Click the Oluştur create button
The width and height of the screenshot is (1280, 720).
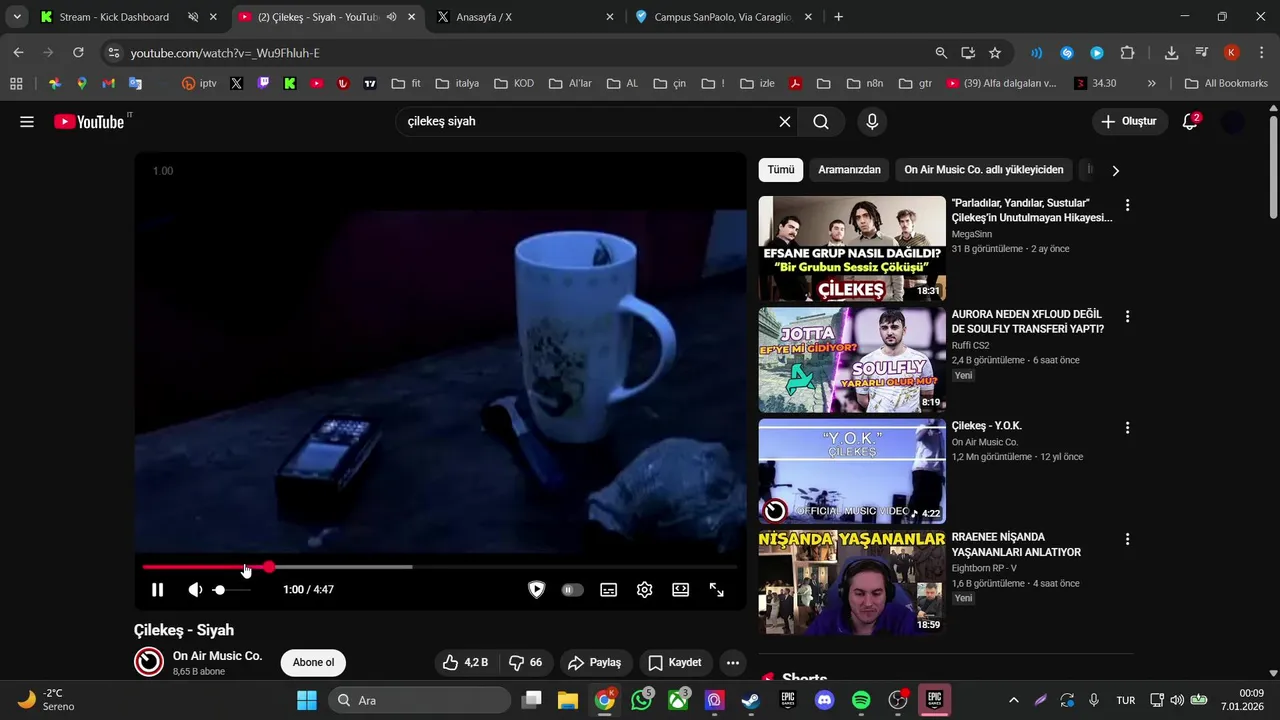[x=1130, y=122]
